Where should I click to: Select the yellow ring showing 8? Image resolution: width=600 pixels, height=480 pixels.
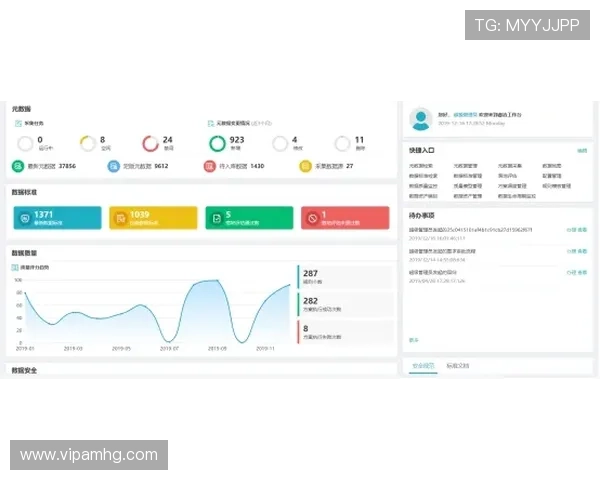[88, 143]
